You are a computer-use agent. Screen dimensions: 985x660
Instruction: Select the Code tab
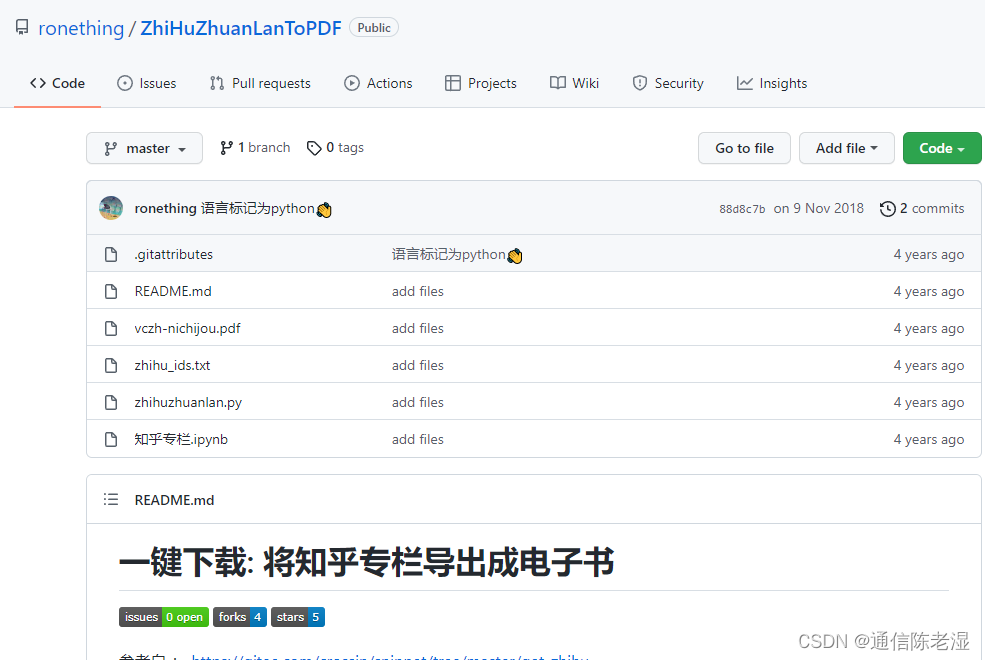tap(57, 83)
